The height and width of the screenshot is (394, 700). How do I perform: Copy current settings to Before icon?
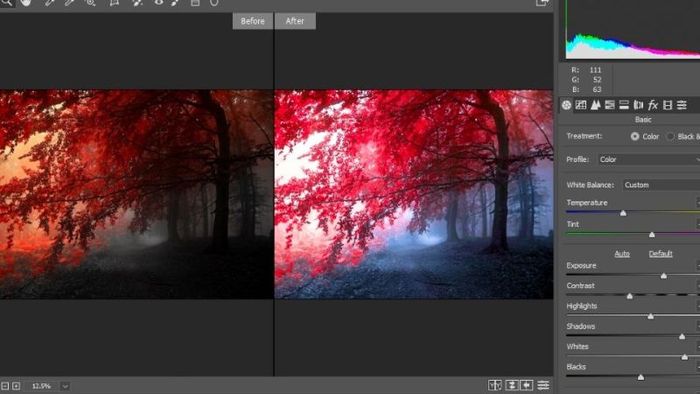click(527, 385)
